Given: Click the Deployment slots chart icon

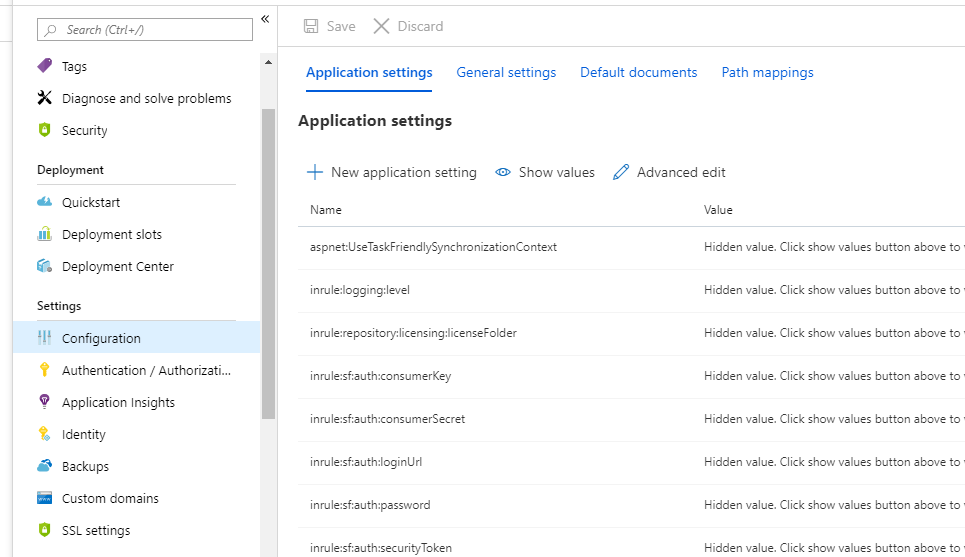Looking at the screenshot, I should tap(44, 233).
